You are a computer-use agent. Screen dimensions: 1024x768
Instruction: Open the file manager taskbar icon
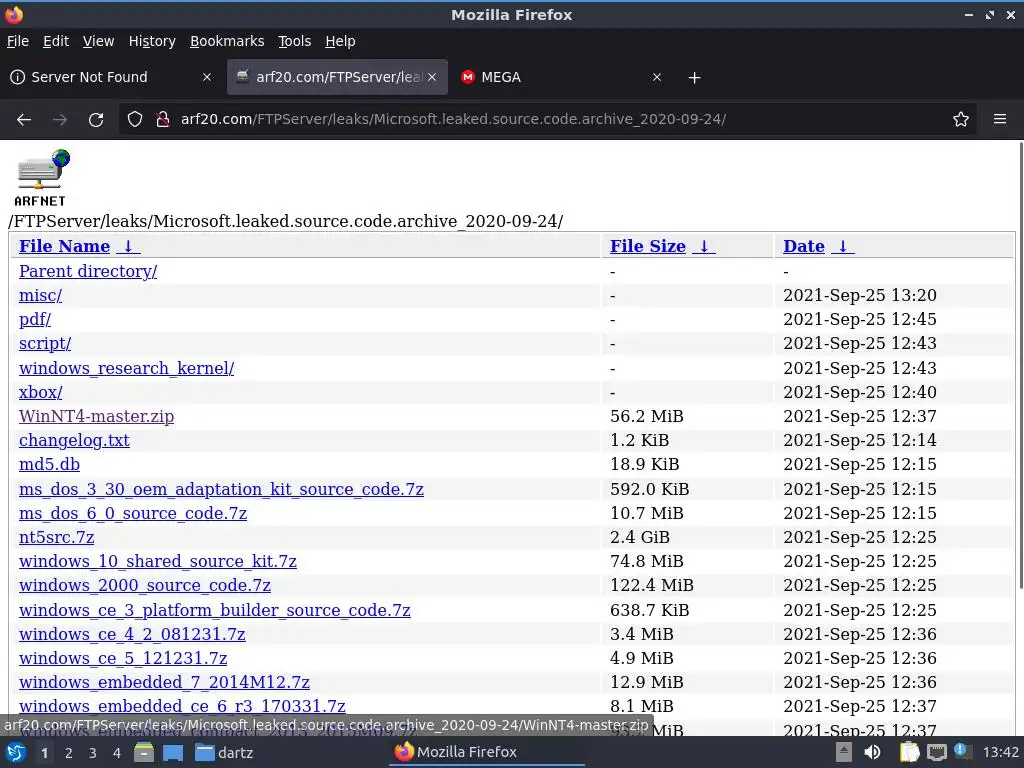(x=144, y=753)
